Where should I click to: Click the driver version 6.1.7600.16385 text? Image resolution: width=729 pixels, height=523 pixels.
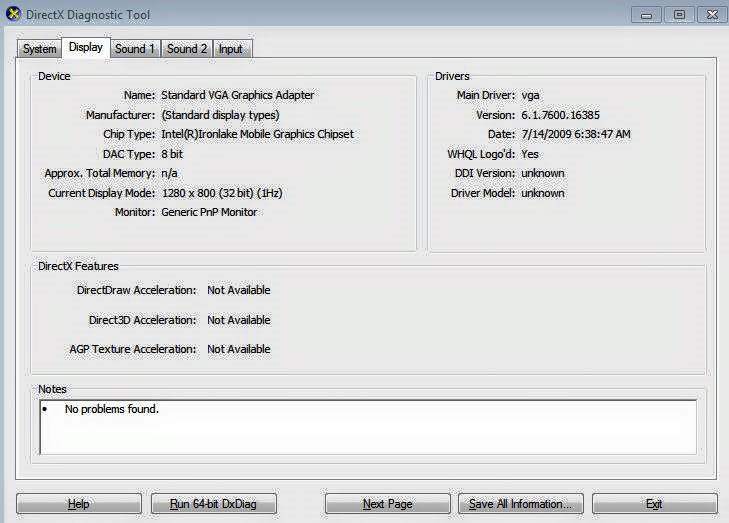[x=560, y=115]
